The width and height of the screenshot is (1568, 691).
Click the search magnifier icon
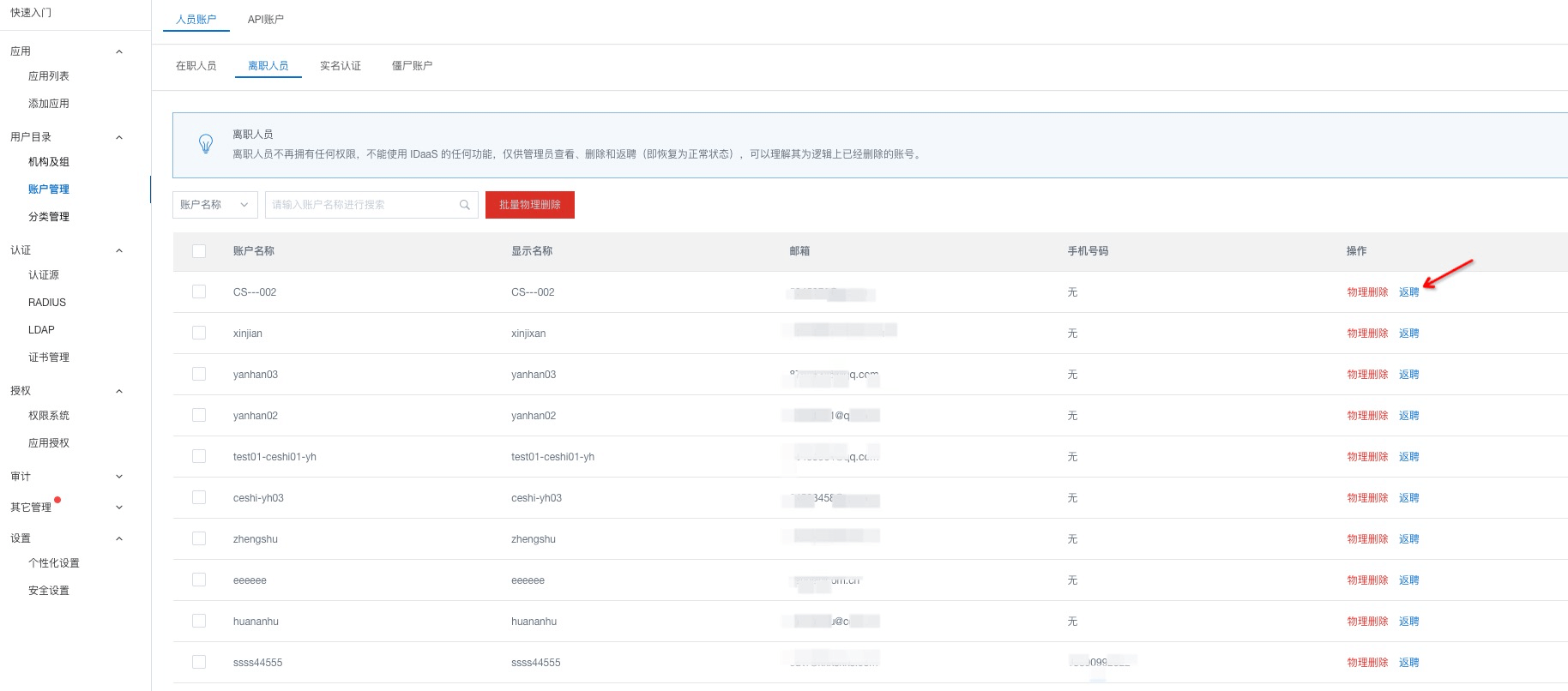click(464, 205)
